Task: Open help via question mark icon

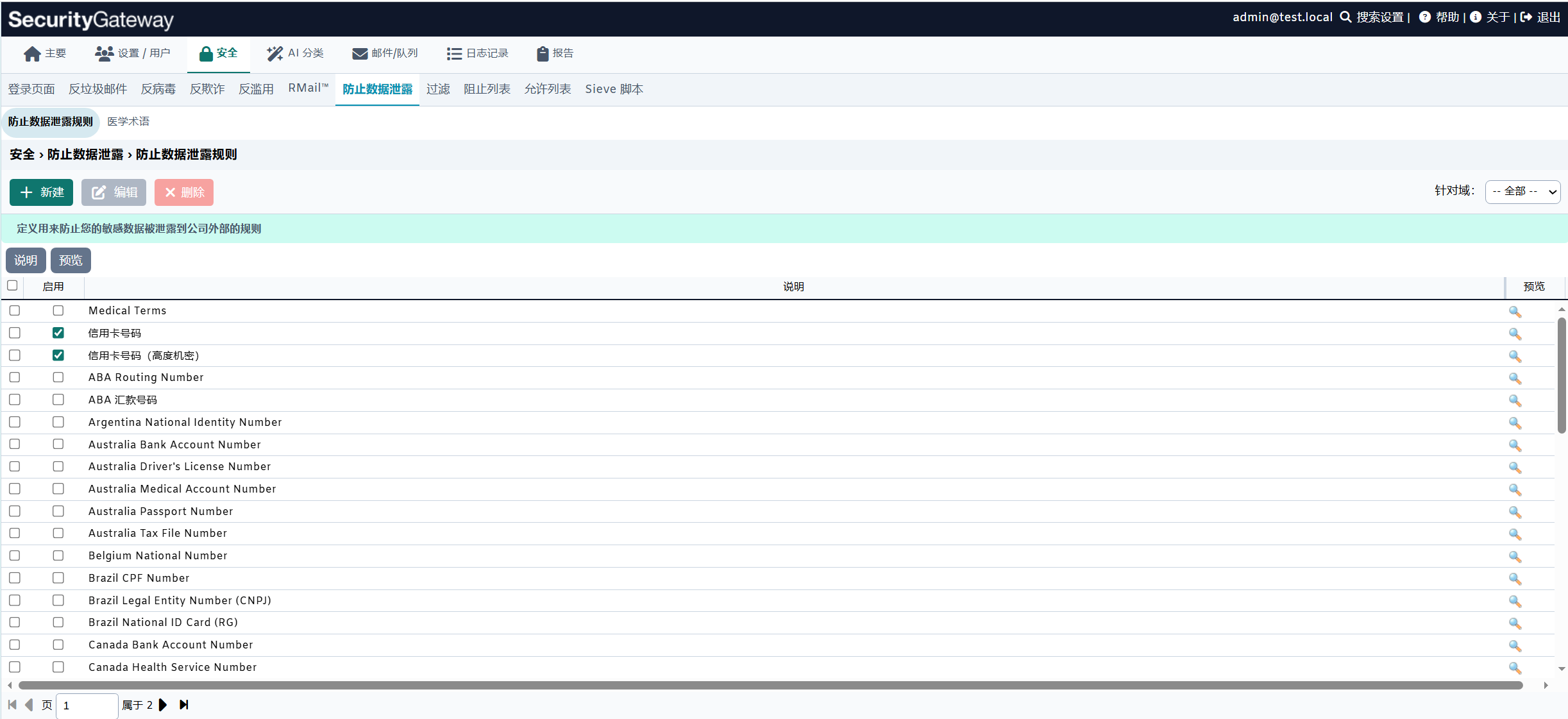Action: coord(1424,17)
